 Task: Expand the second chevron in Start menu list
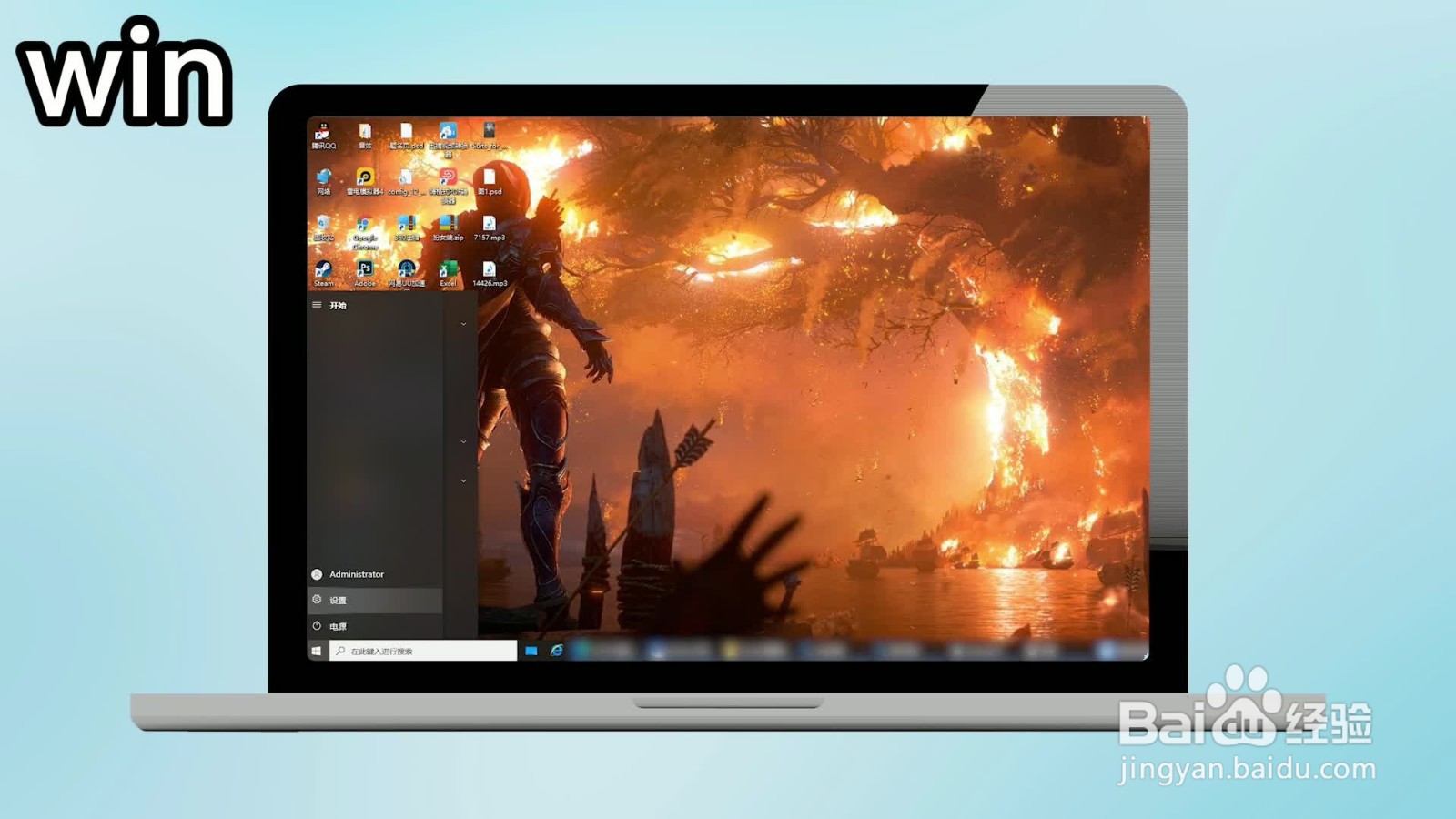[x=463, y=441]
